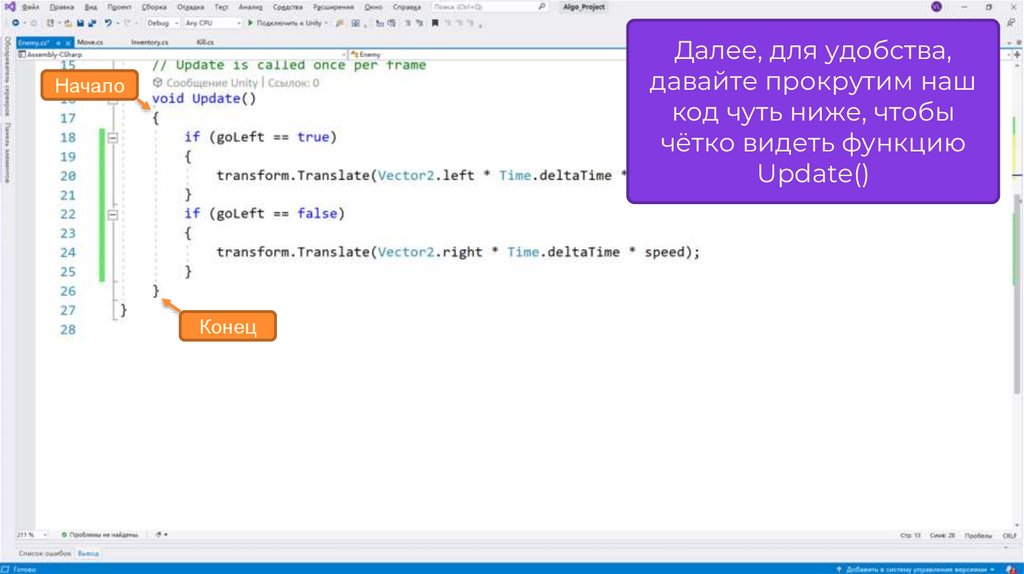Click the Undo arrow icon
This screenshot has width=1024, height=574.
[x=107, y=22]
